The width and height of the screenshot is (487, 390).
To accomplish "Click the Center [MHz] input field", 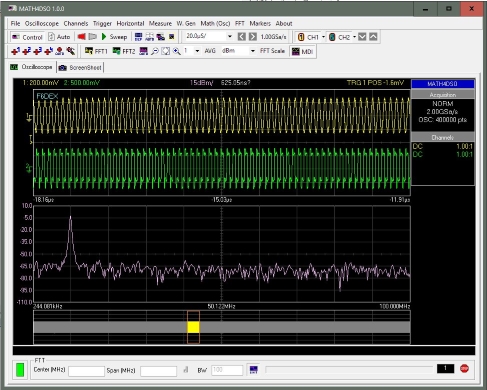I will coord(86,371).
